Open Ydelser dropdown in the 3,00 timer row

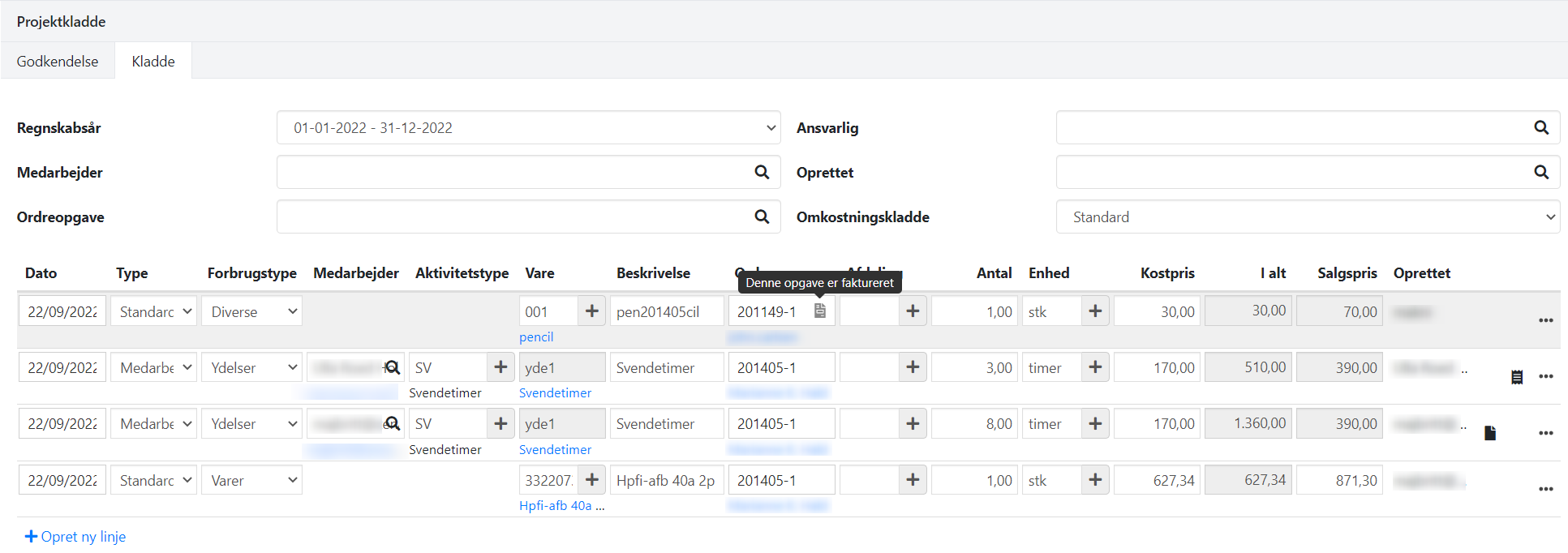pos(251,367)
